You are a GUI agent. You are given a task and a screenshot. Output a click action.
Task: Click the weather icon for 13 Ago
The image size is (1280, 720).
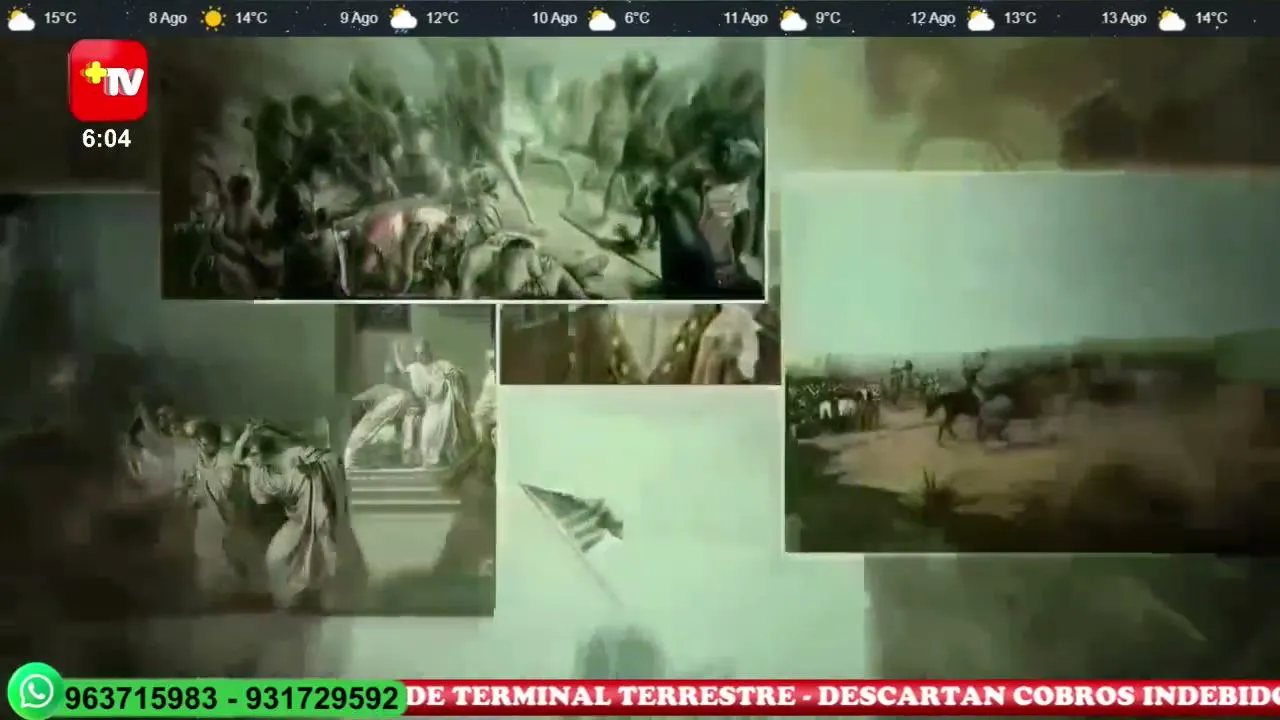click(1171, 18)
